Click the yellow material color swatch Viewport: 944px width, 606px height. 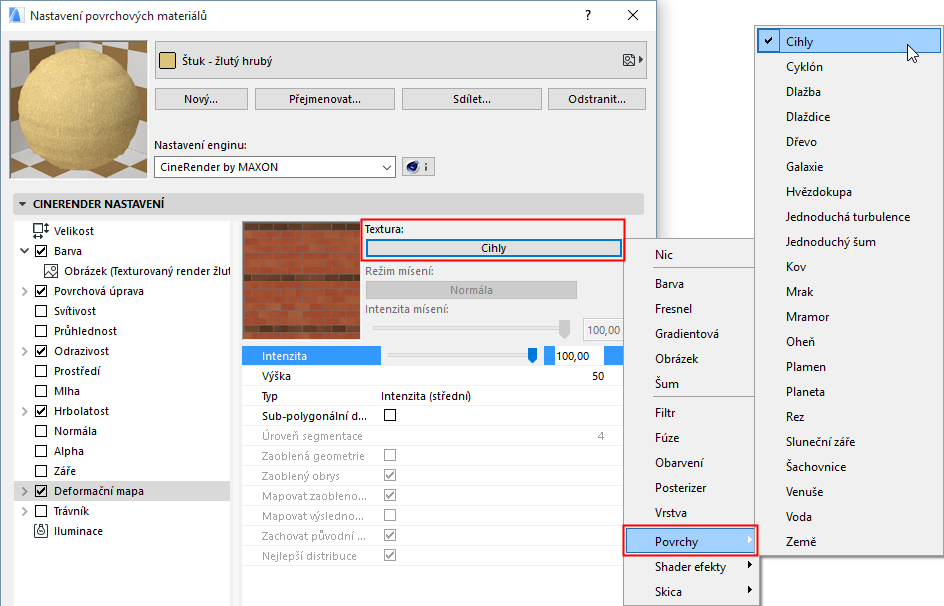click(167, 60)
